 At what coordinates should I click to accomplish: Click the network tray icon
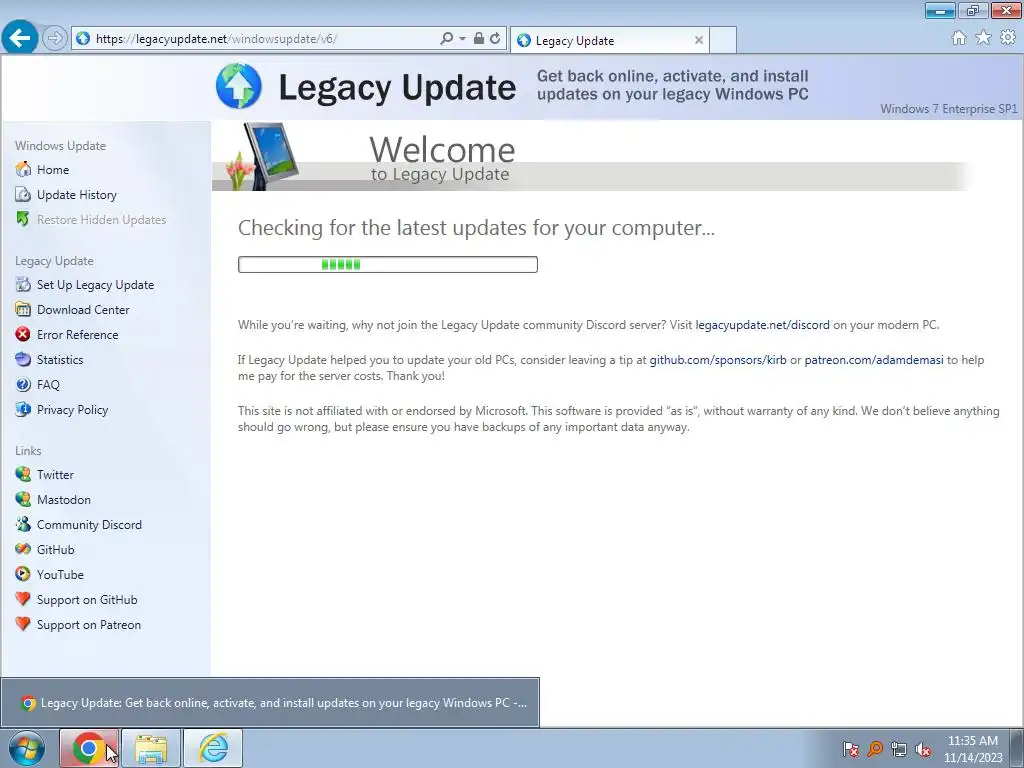click(x=899, y=749)
